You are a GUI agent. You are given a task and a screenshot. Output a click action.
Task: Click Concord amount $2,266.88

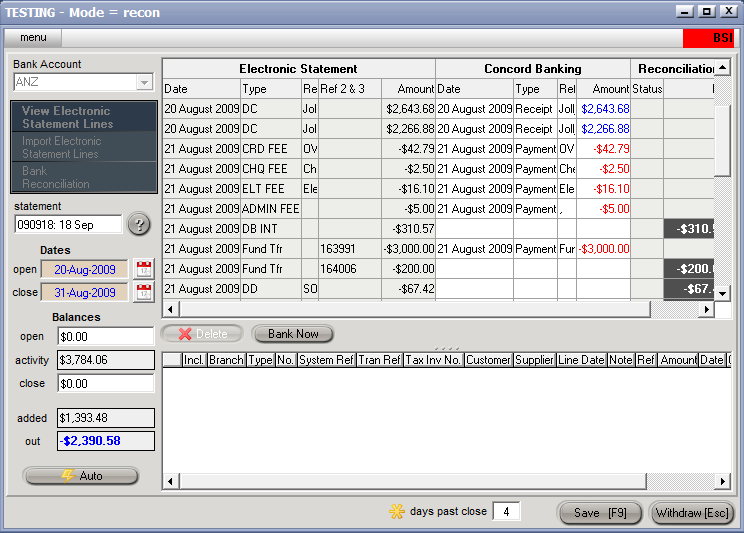click(605, 129)
